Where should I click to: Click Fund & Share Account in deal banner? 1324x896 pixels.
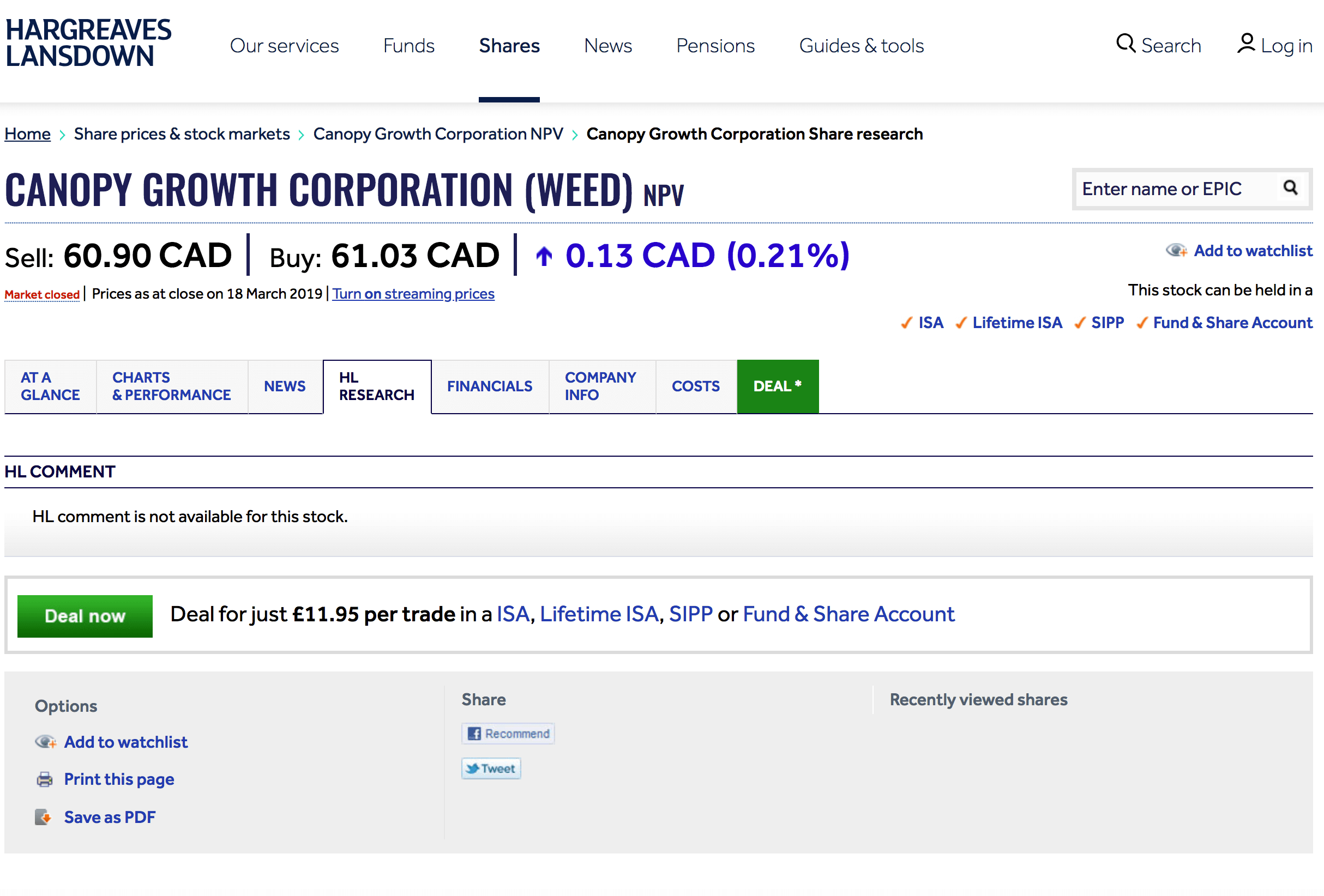pos(849,614)
